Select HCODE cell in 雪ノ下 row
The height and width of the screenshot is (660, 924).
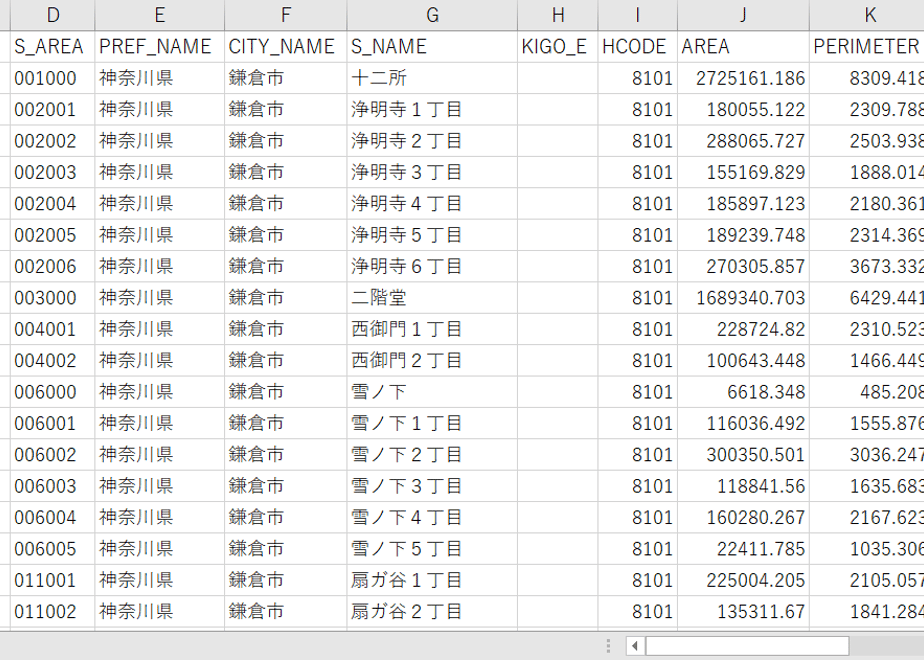click(638, 392)
